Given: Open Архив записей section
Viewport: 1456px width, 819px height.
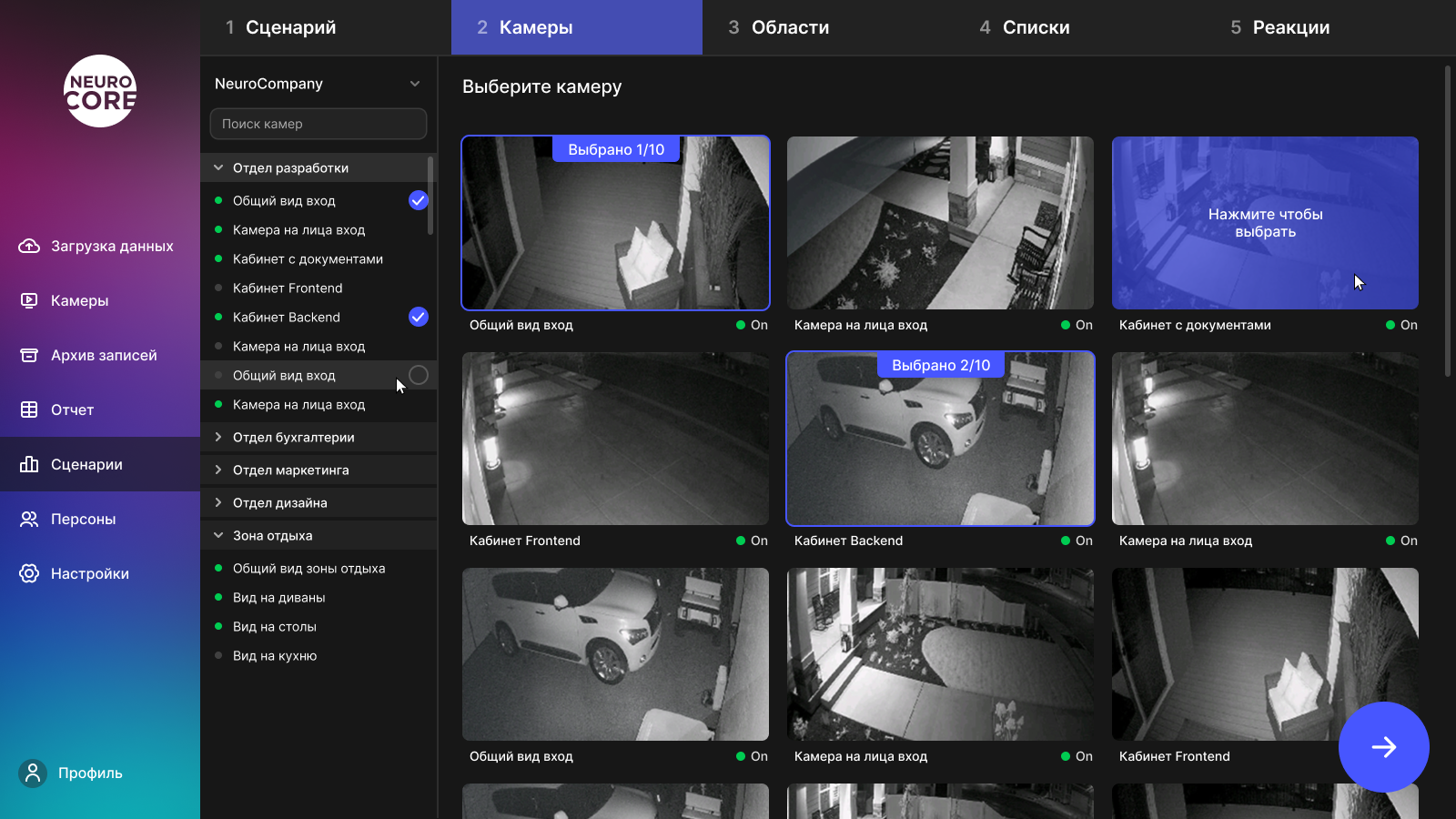Looking at the screenshot, I should [100, 355].
